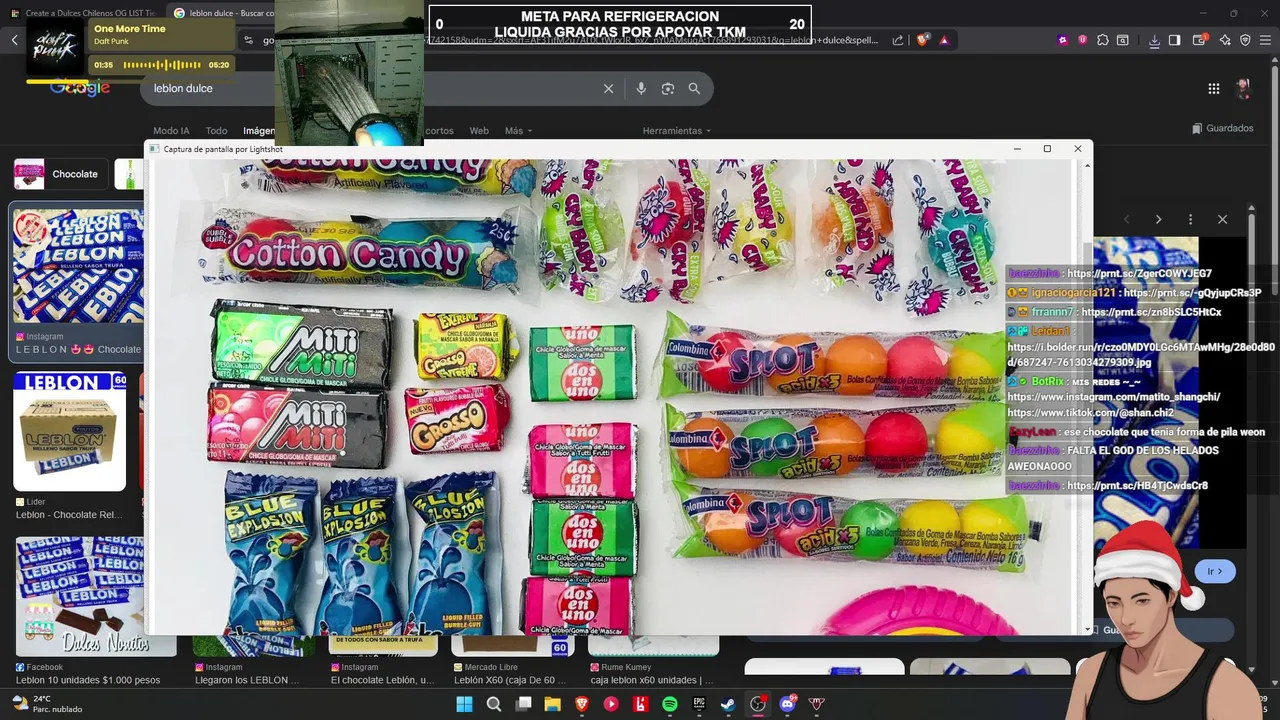Open Brave Rewards triangle icon
The image size is (1280, 720).
(x=944, y=40)
